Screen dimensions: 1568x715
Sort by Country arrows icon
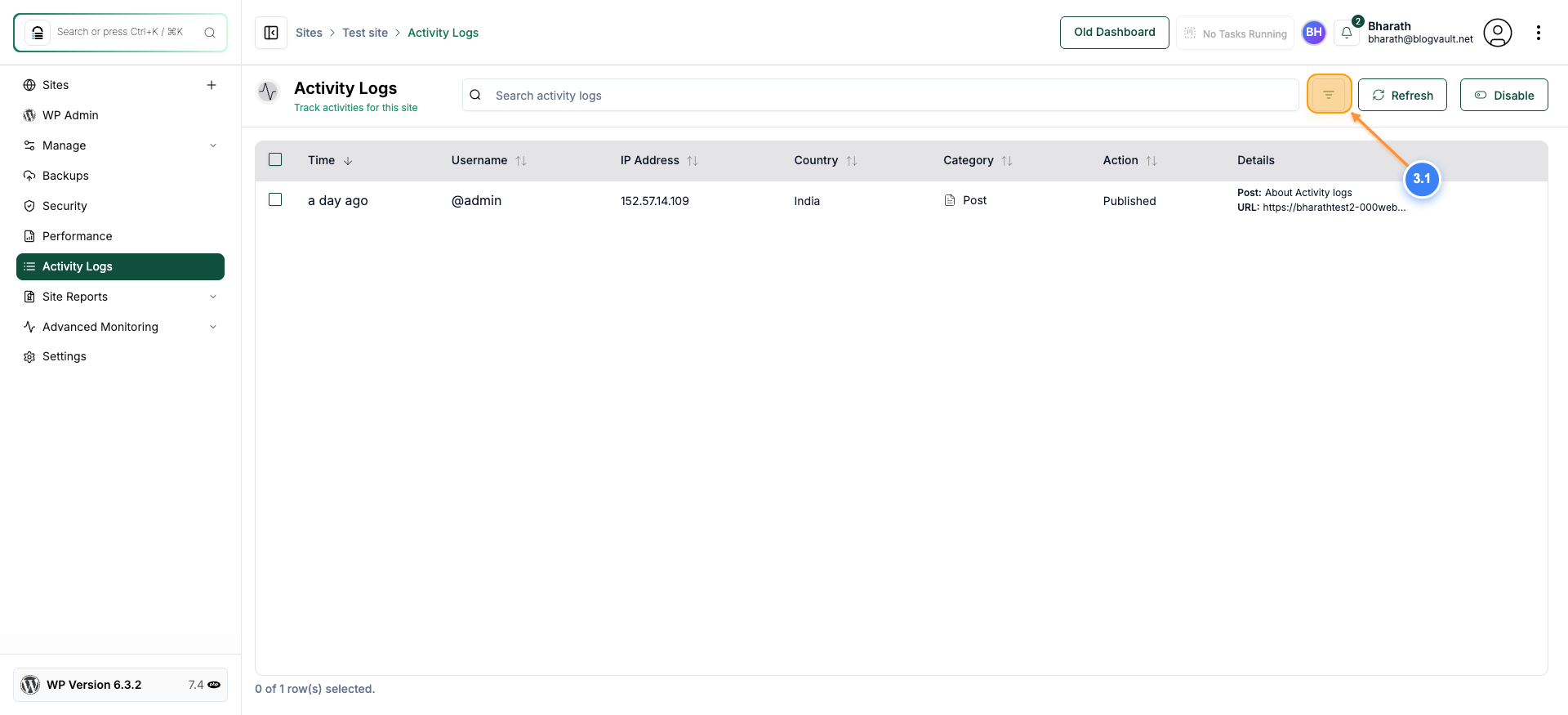tap(852, 161)
